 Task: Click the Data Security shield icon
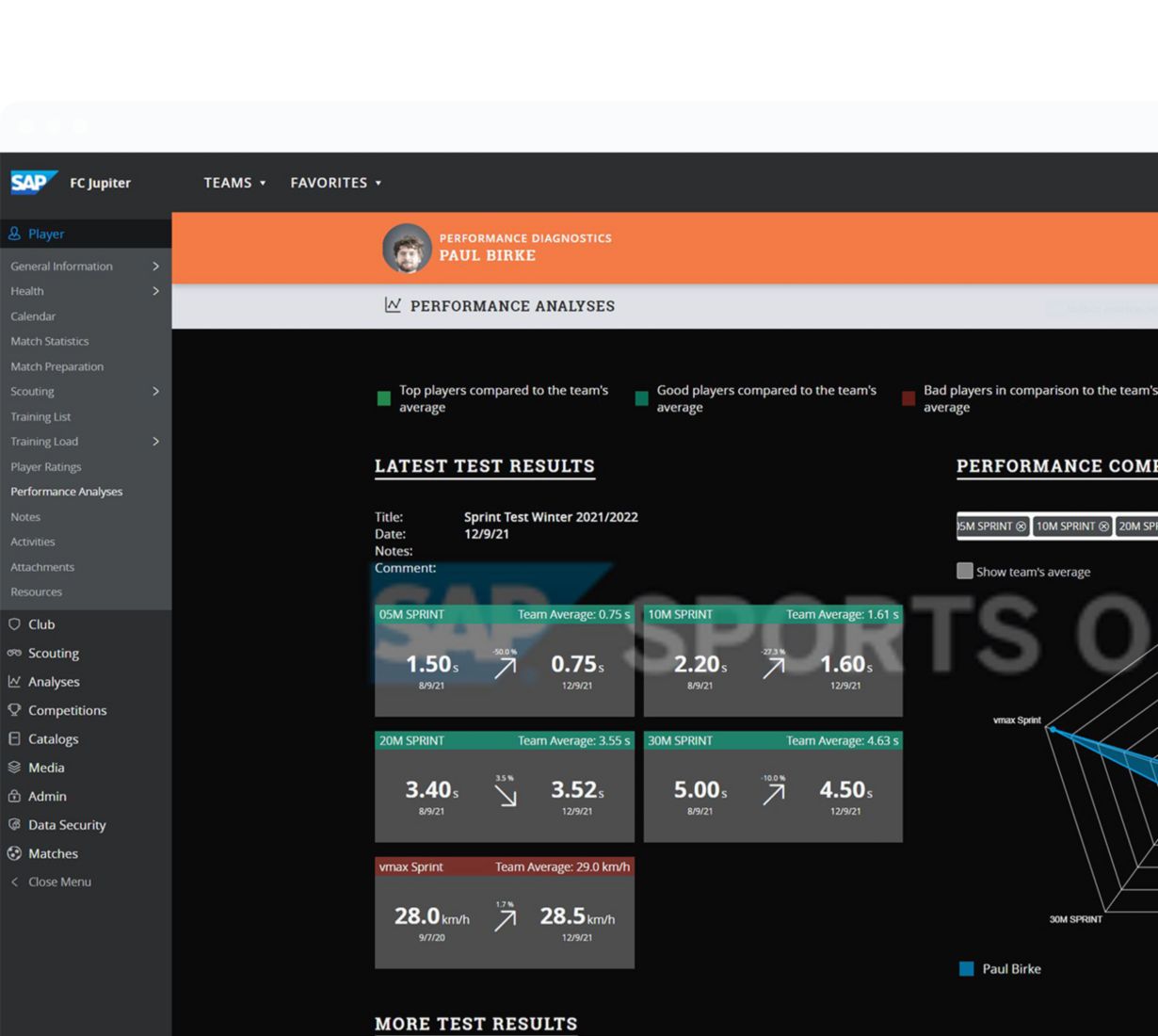pos(14,824)
